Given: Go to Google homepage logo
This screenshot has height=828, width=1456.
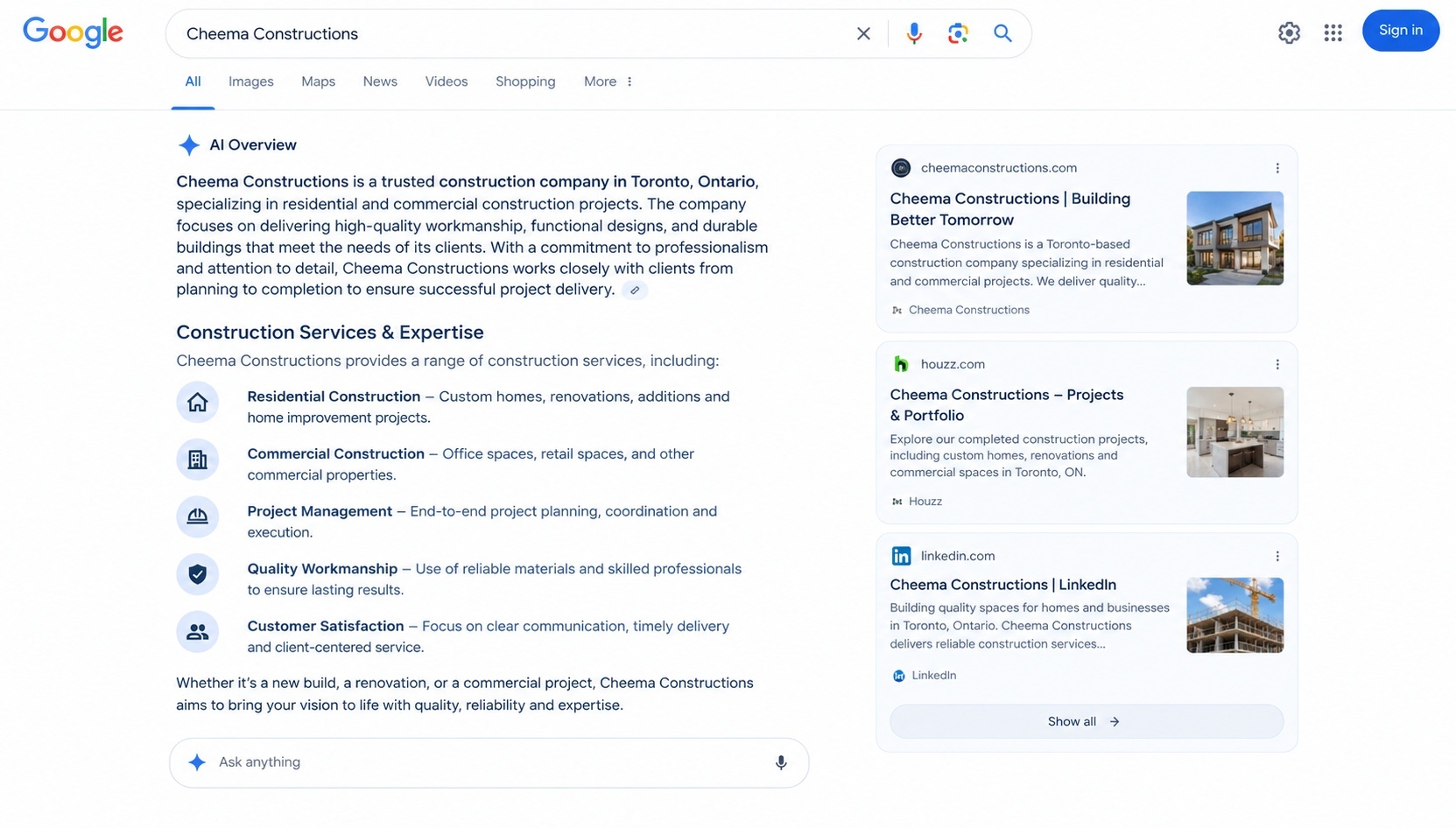Looking at the screenshot, I should pos(73,32).
